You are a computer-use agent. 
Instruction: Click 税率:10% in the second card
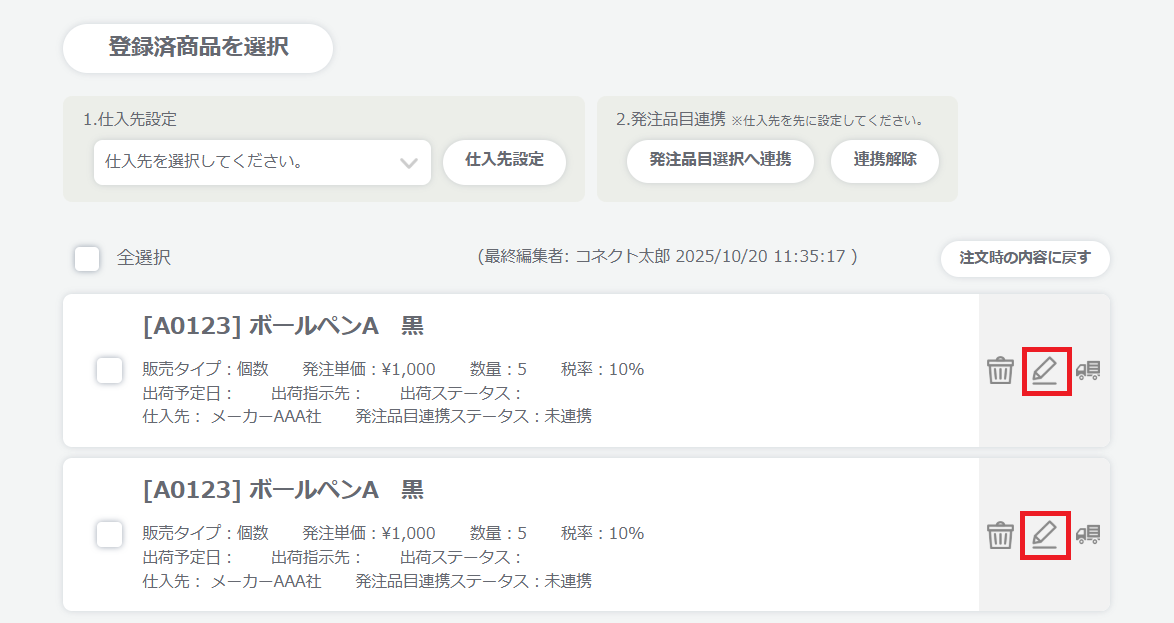pos(603,533)
